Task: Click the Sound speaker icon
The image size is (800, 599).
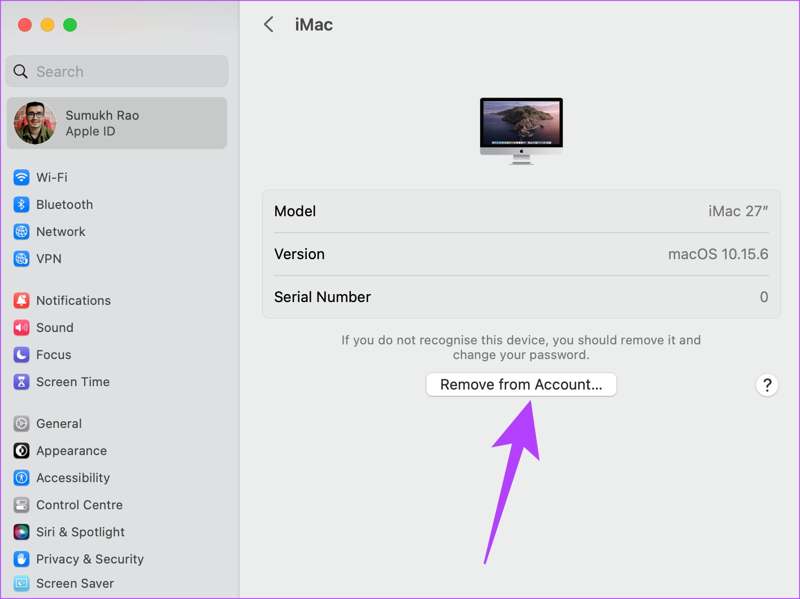Action: pyautogui.click(x=21, y=328)
